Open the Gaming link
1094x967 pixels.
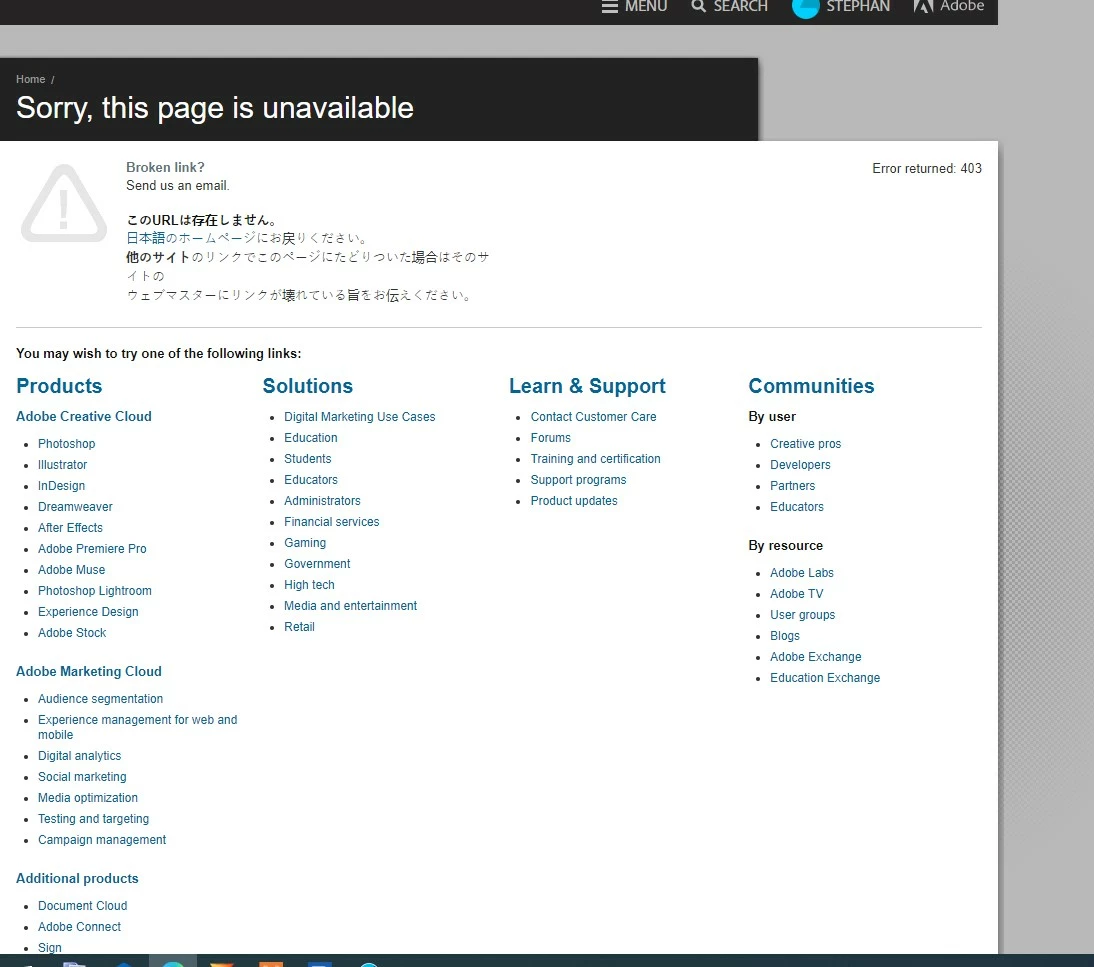tap(305, 542)
